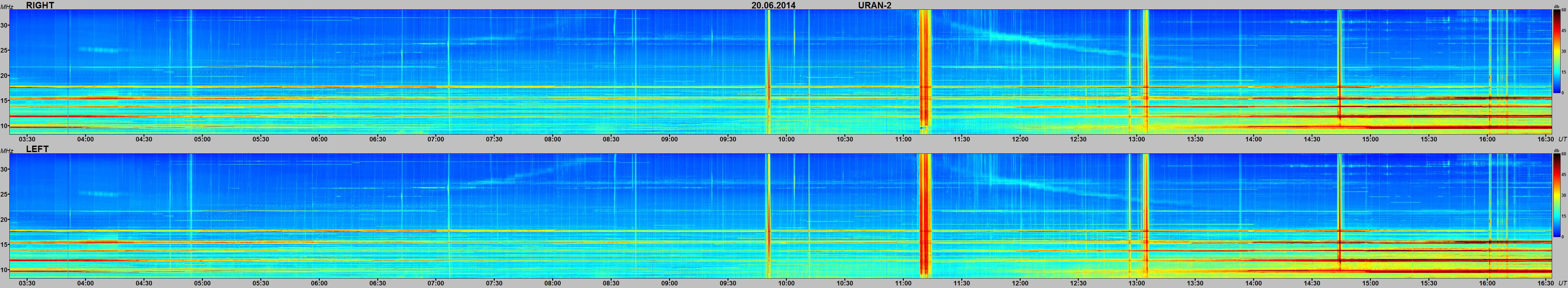This screenshot has height=288, width=1568.
Task: Click the RIGHT polarization panel title
Action: point(40,5)
